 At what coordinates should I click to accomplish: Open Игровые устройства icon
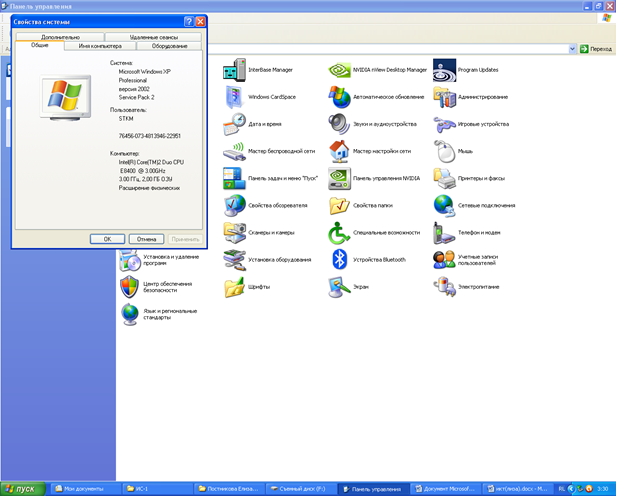[x=445, y=125]
